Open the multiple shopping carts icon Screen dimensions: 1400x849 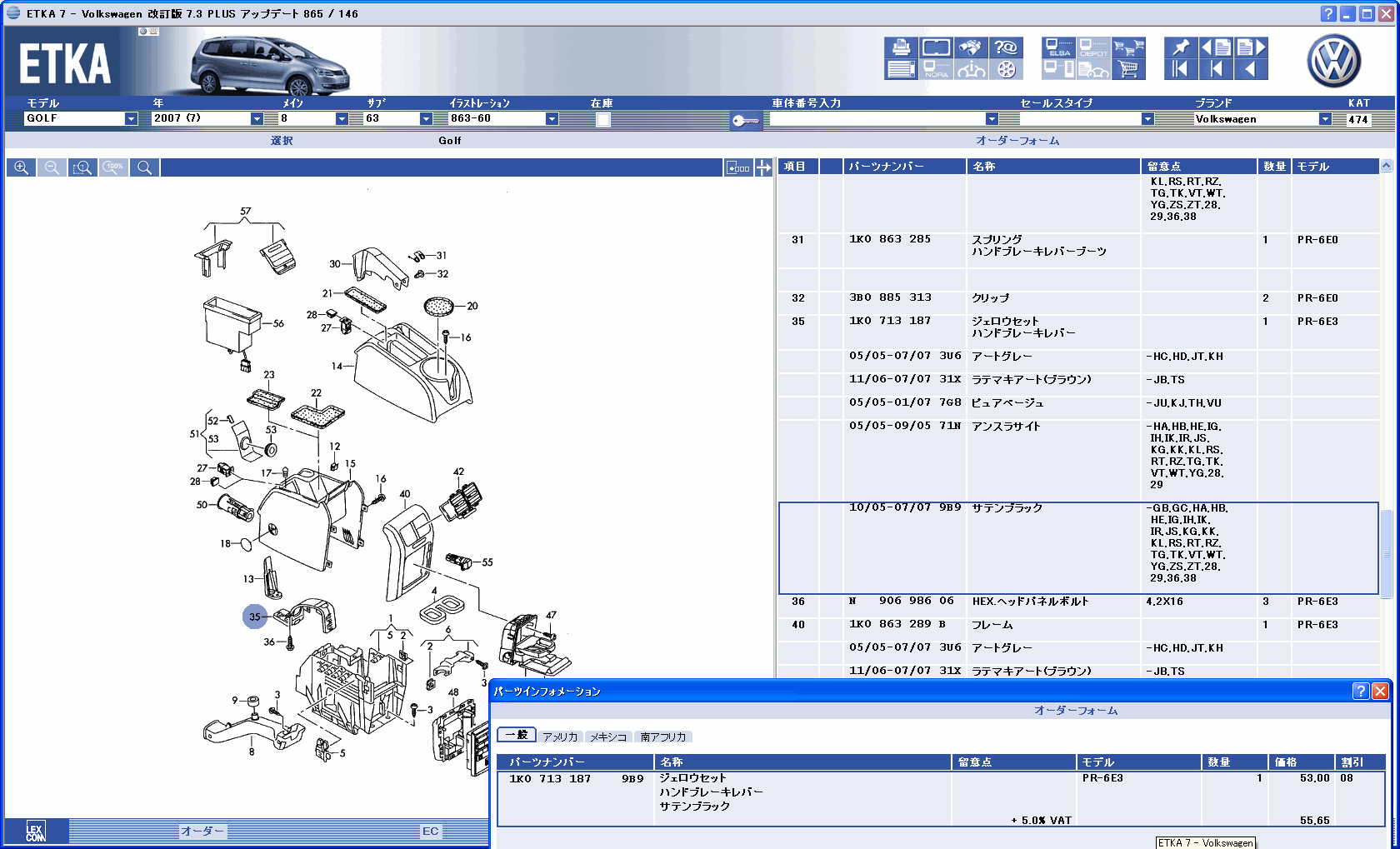pos(1128,47)
